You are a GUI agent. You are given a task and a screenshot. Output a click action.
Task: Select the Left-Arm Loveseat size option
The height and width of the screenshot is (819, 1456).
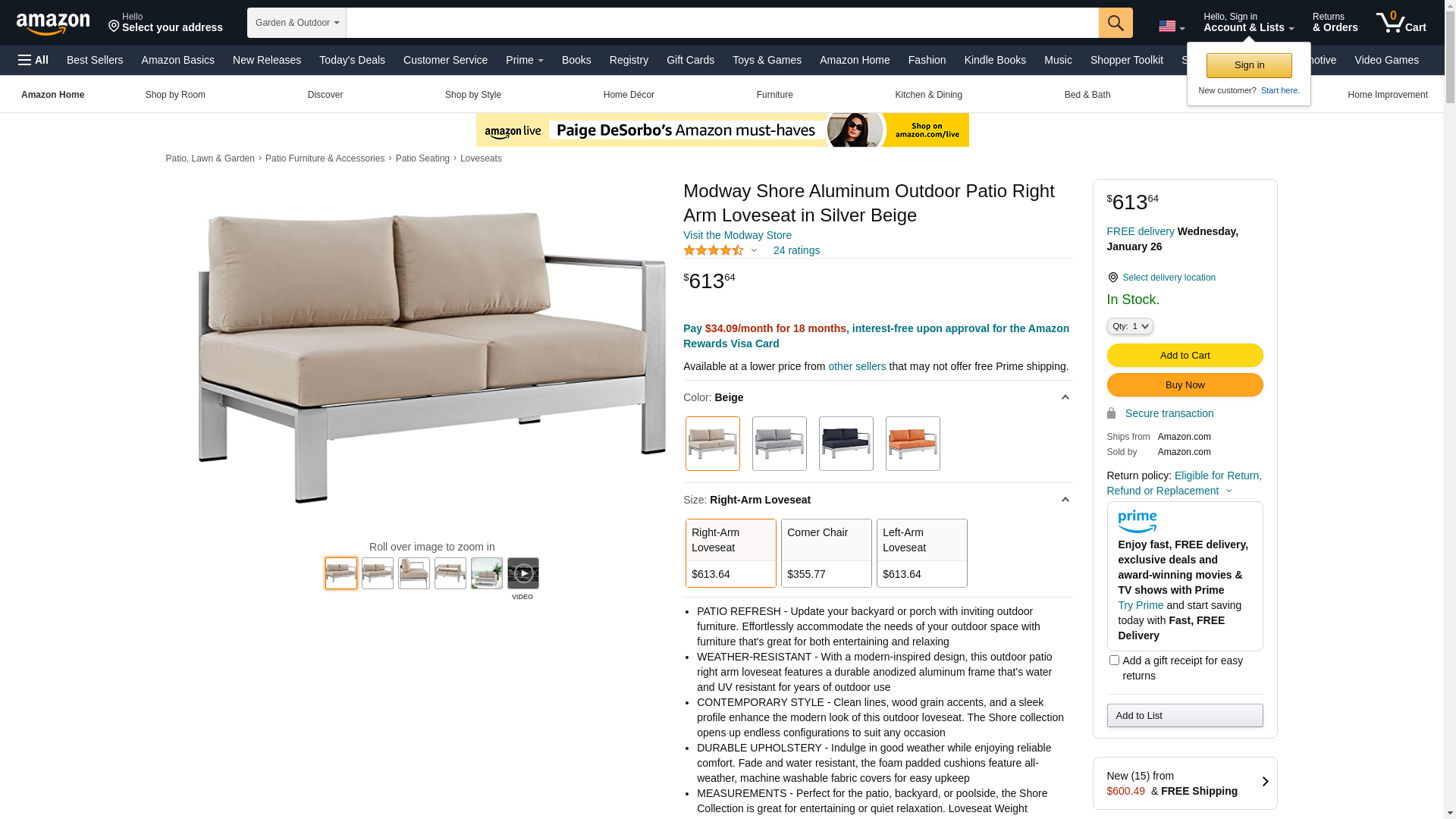(922, 553)
